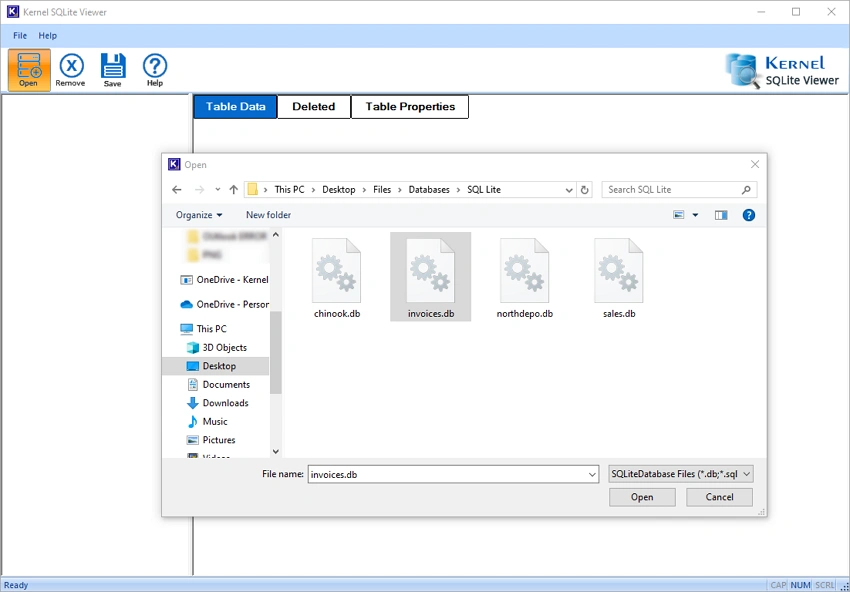Go back in the Open dialog
850x592 pixels.
177,190
